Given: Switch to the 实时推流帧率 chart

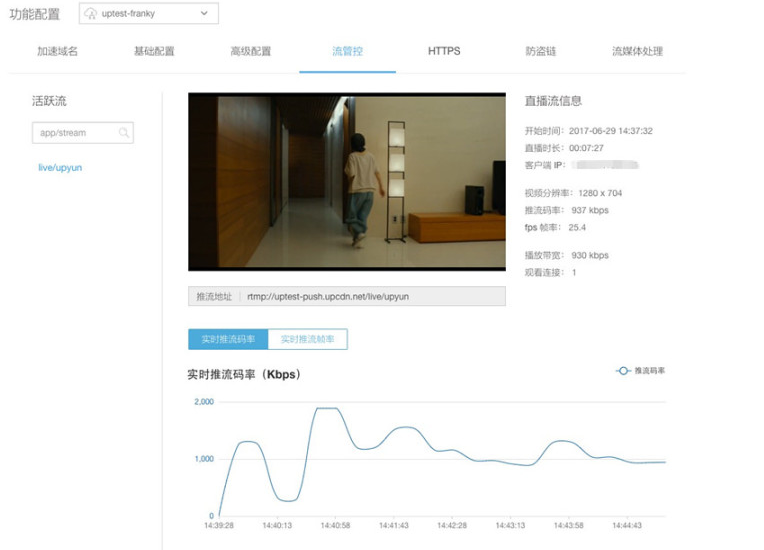Looking at the screenshot, I should point(308,340).
